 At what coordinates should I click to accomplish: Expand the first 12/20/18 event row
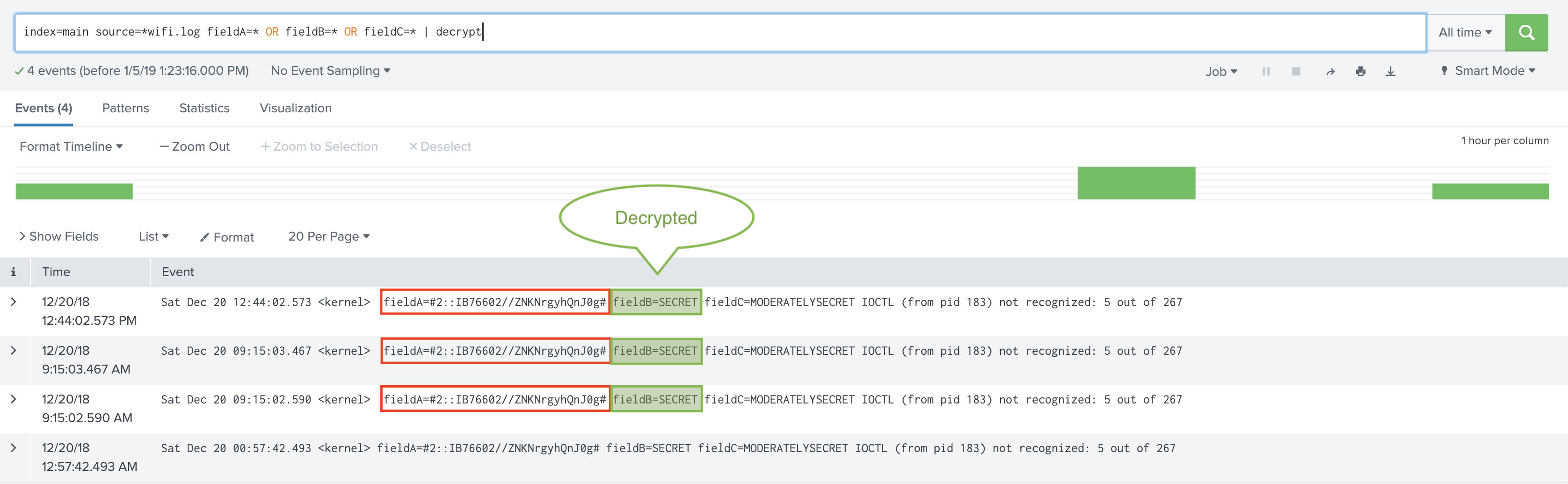14,302
